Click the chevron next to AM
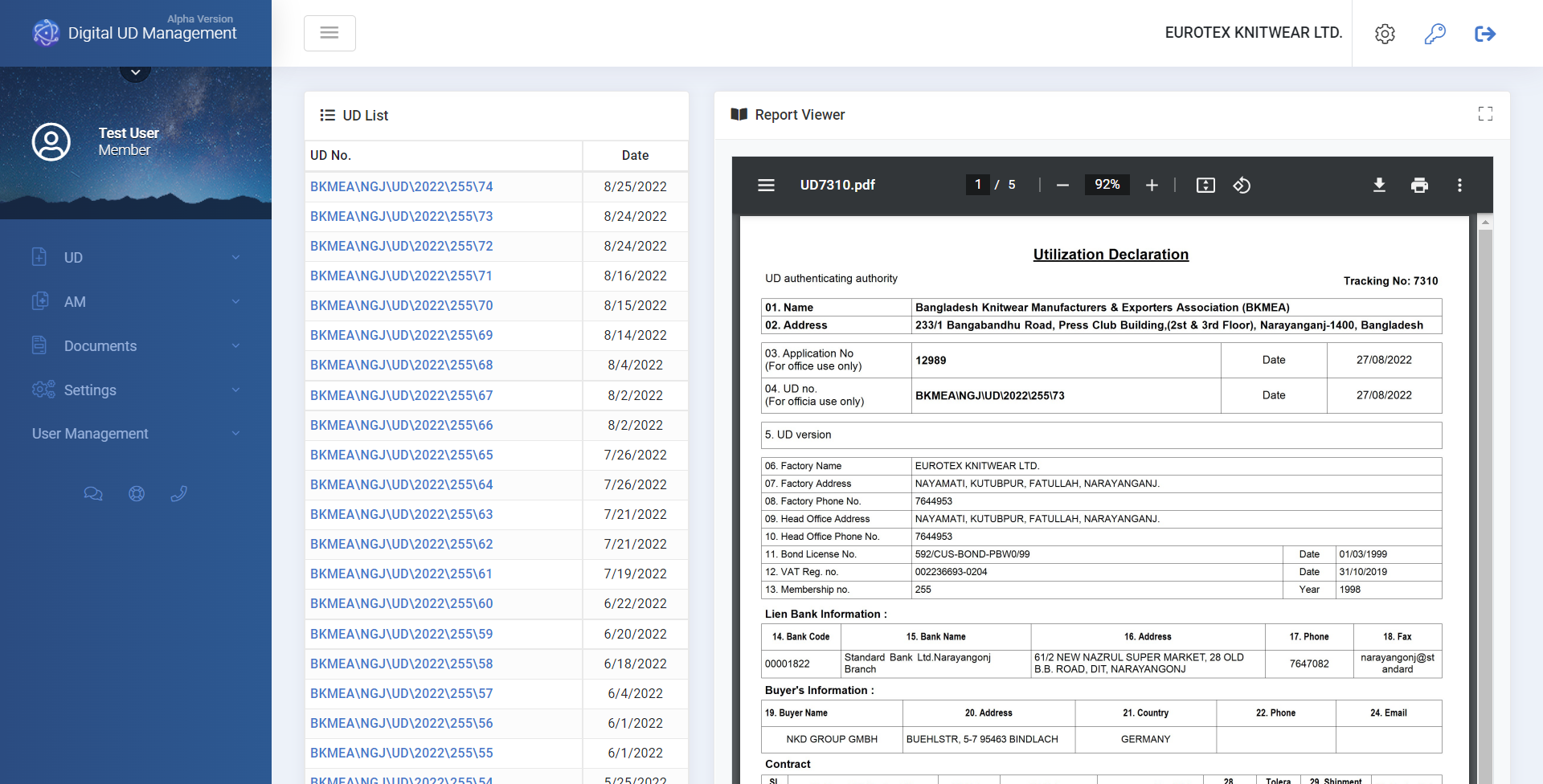This screenshot has height=784, width=1543. pyautogui.click(x=235, y=302)
